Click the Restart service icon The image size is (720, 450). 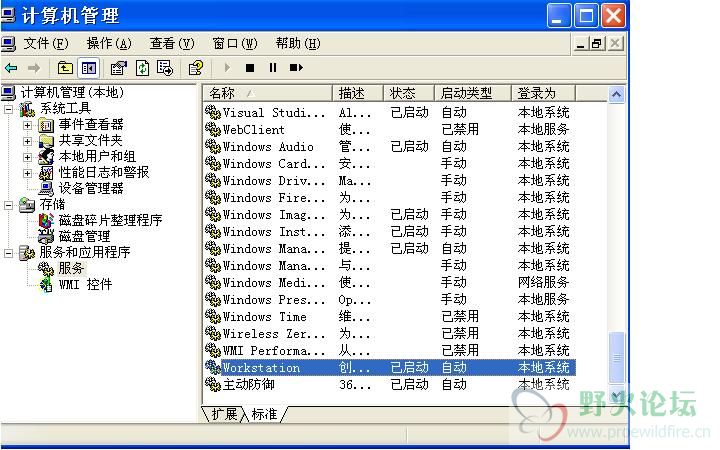point(296,68)
